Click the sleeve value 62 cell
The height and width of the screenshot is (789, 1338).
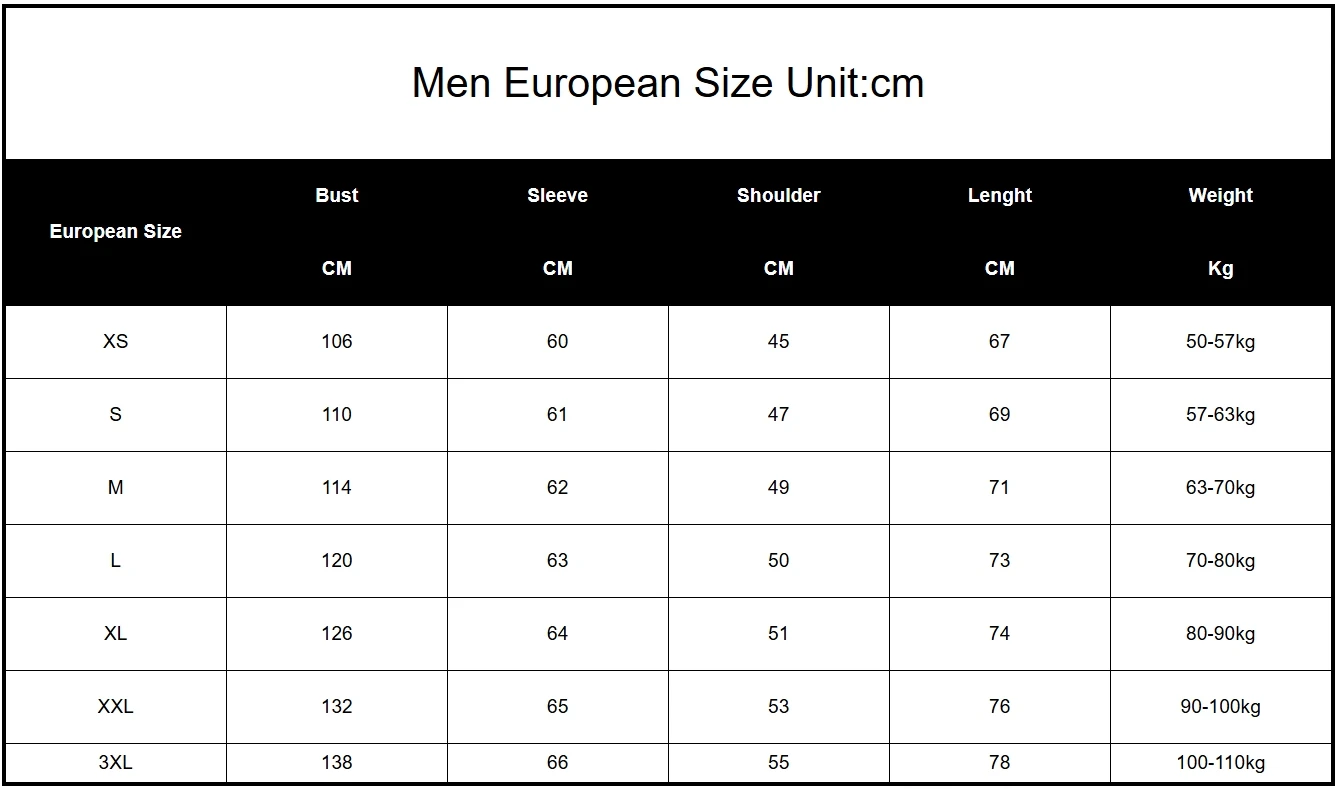click(557, 488)
